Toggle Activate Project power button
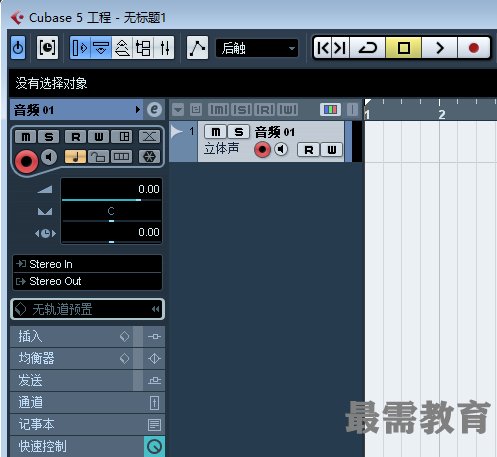 click(x=18, y=48)
